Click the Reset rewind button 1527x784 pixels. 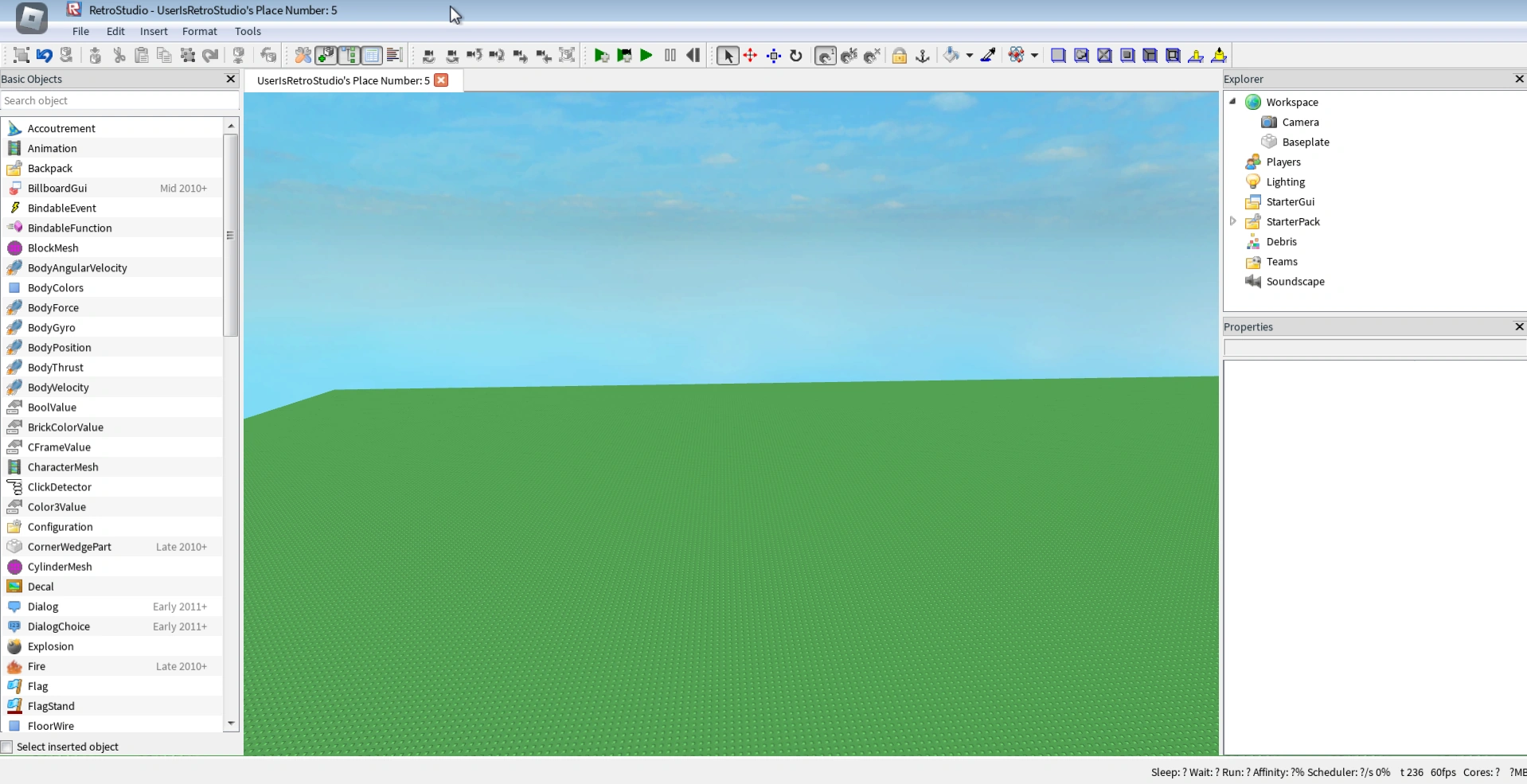[693, 55]
